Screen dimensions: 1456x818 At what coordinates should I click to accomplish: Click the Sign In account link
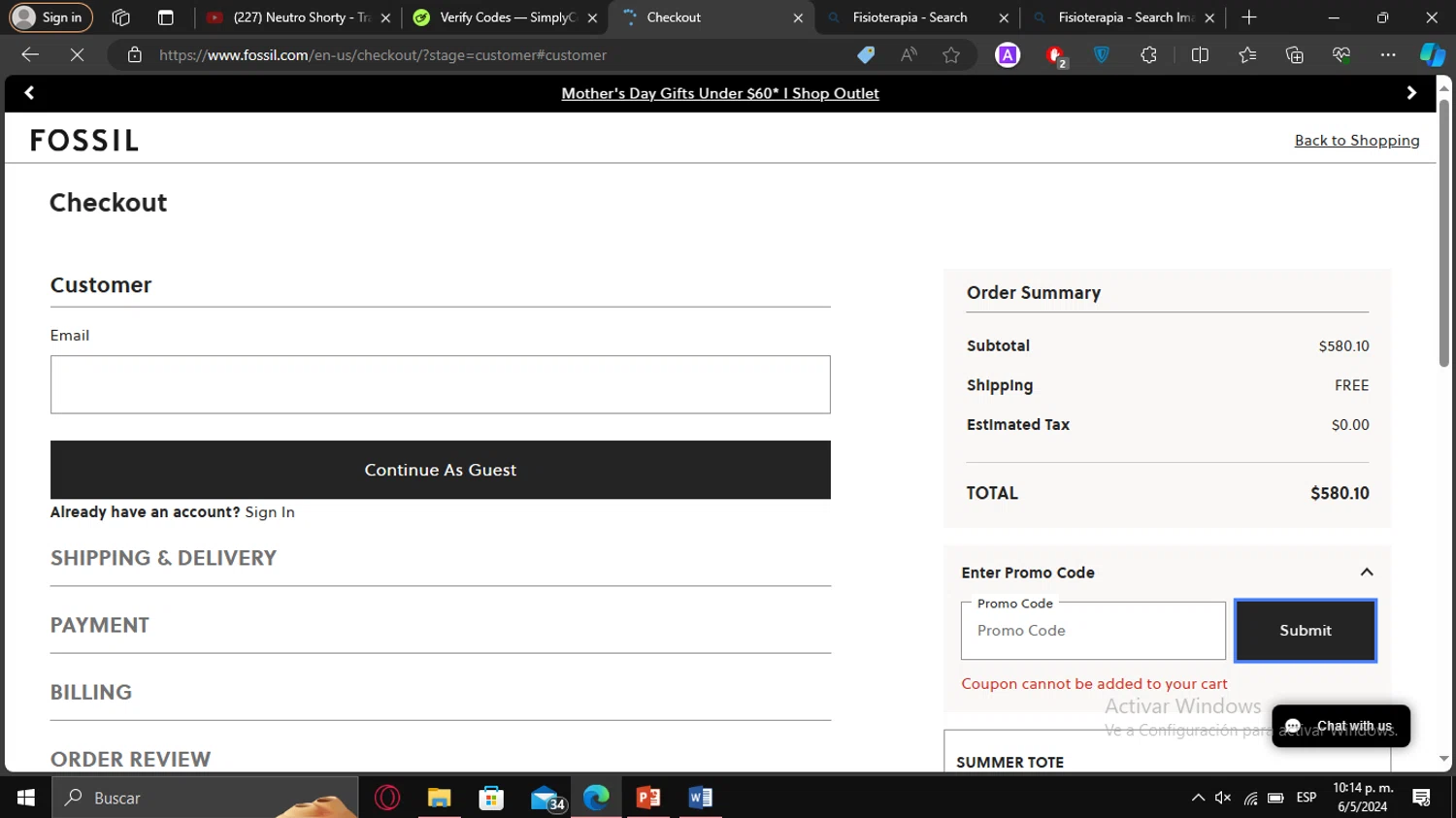pyautogui.click(x=270, y=512)
